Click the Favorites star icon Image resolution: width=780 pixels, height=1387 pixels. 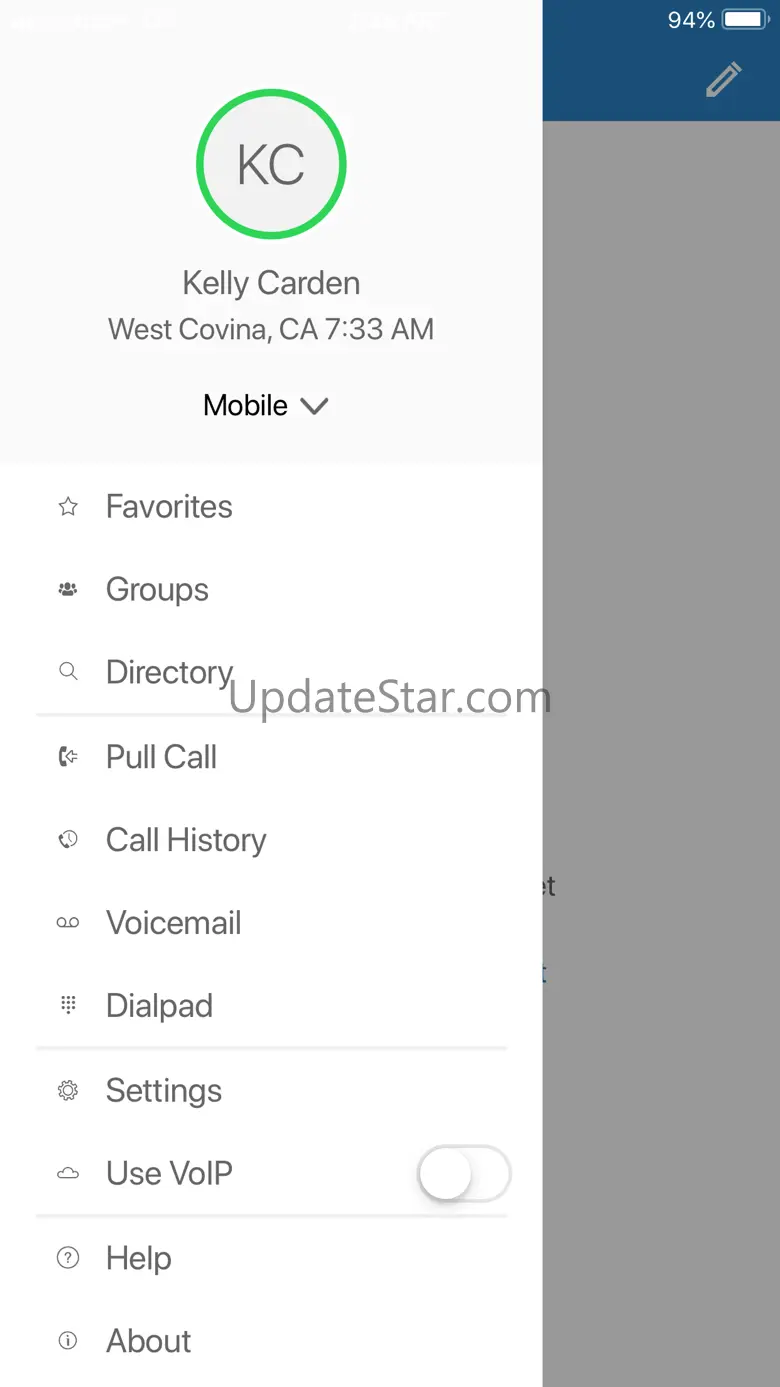click(x=68, y=507)
